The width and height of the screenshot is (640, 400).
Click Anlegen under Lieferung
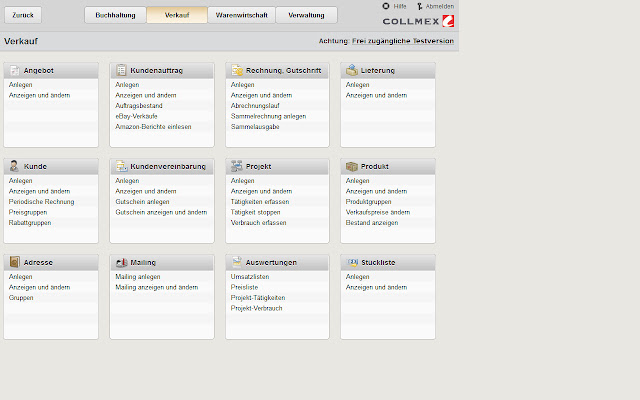(358, 84)
